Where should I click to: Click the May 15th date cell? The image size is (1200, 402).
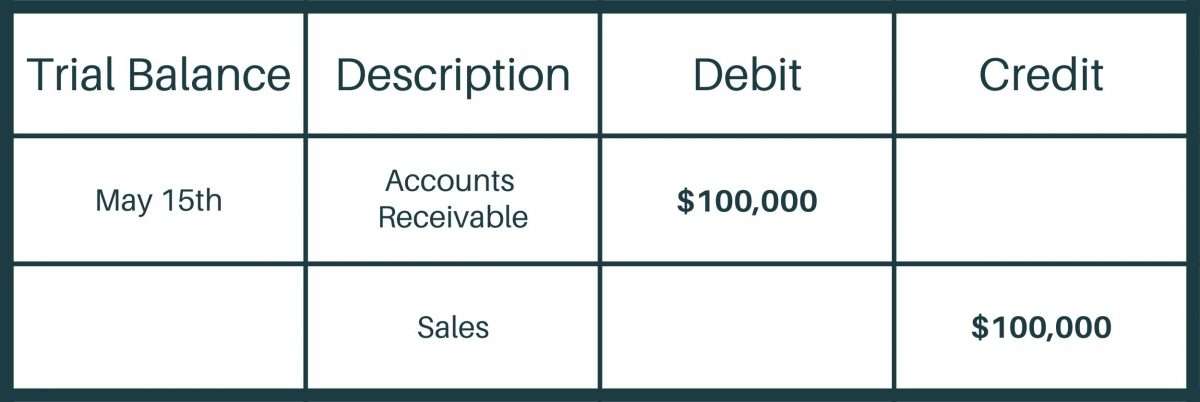click(x=158, y=201)
